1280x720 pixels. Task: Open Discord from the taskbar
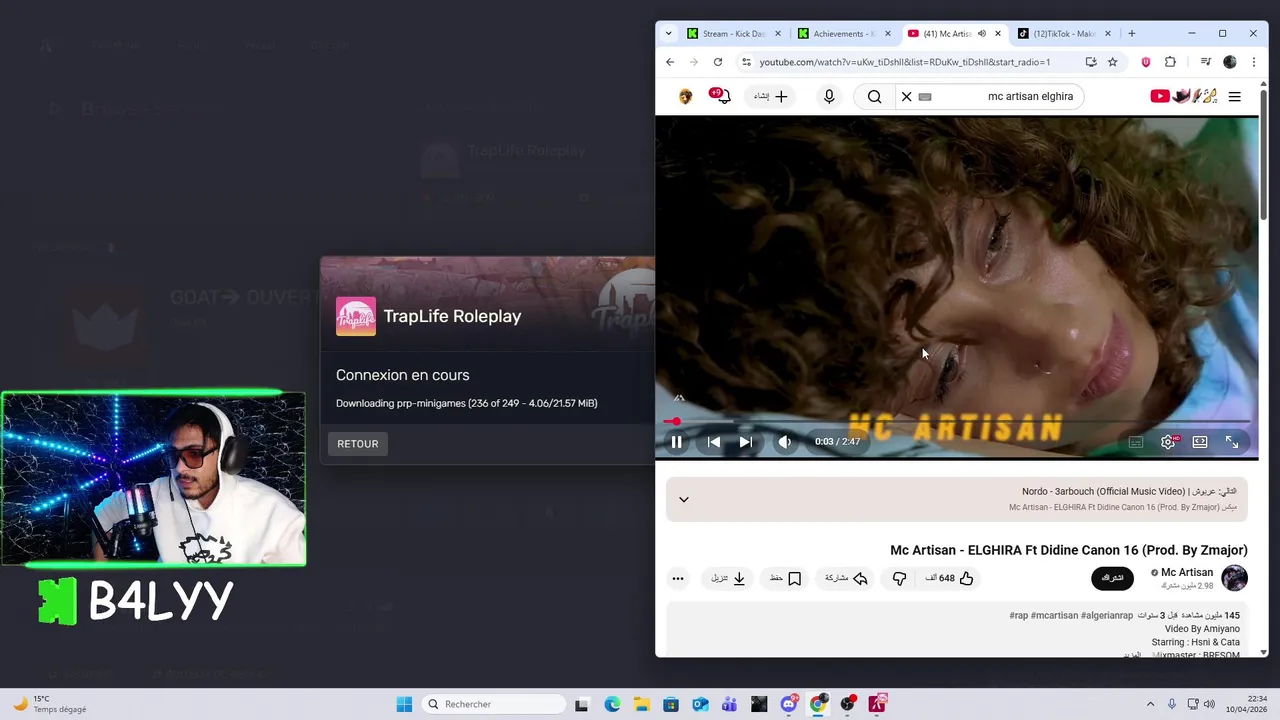tap(789, 704)
